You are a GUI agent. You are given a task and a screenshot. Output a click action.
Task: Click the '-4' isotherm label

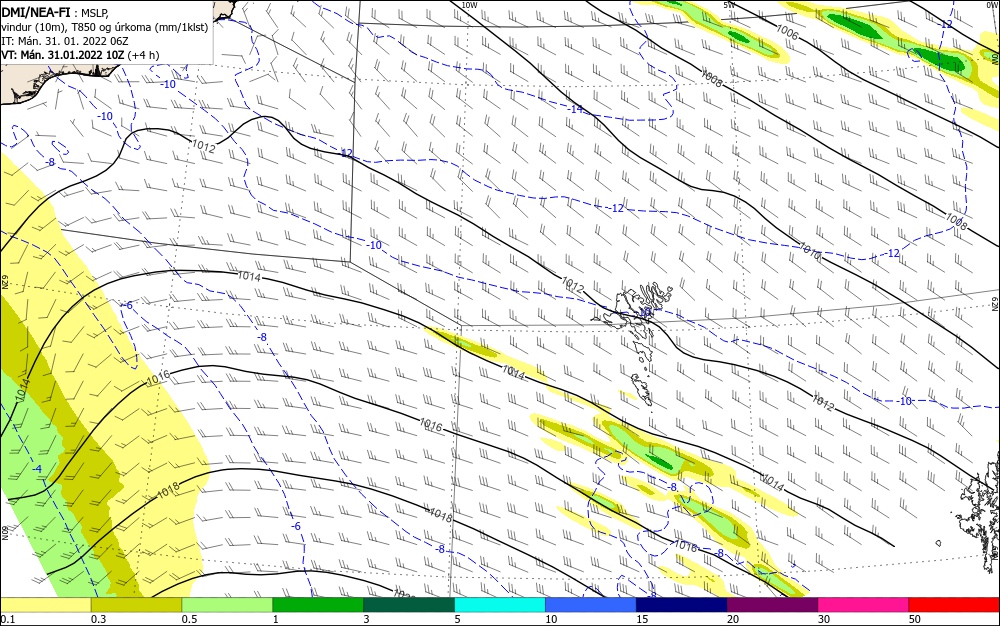(x=37, y=469)
